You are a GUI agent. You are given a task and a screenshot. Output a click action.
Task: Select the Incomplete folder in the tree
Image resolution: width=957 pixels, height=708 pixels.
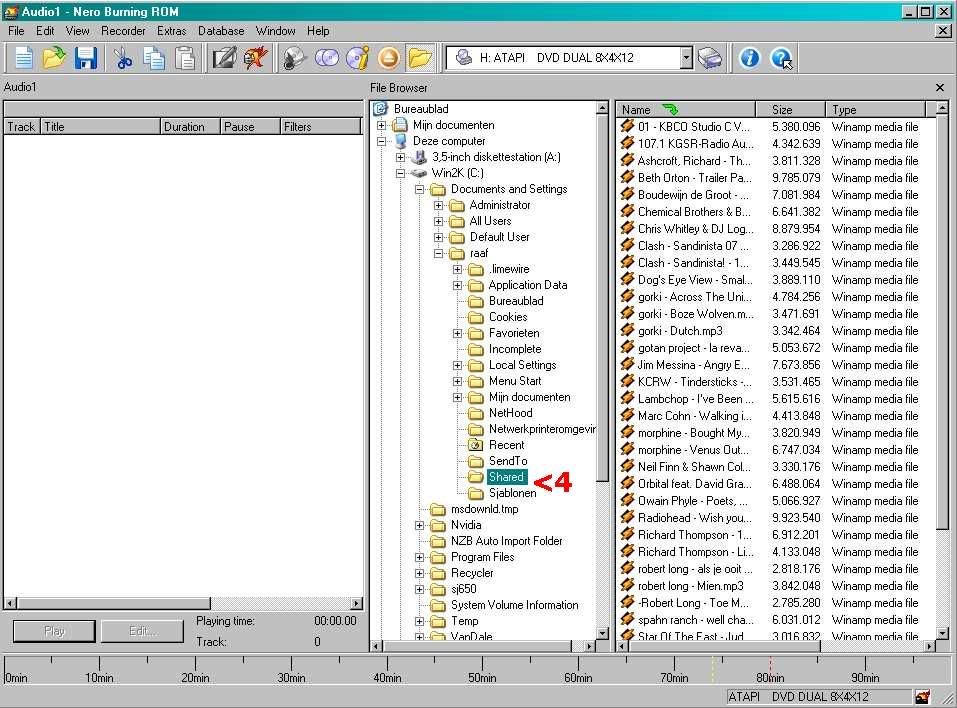[x=515, y=349]
